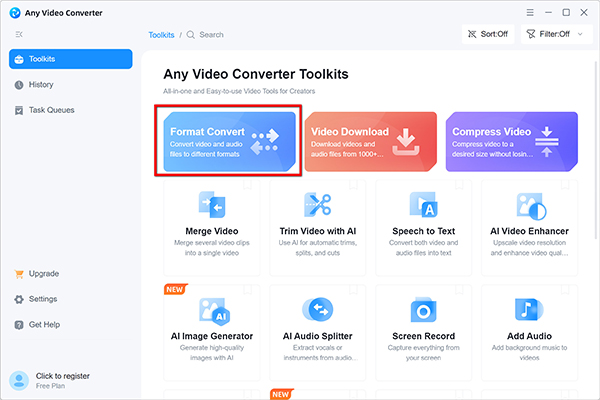The height and width of the screenshot is (400, 600).
Task: Click the user avatar icon
Action: click(19, 380)
